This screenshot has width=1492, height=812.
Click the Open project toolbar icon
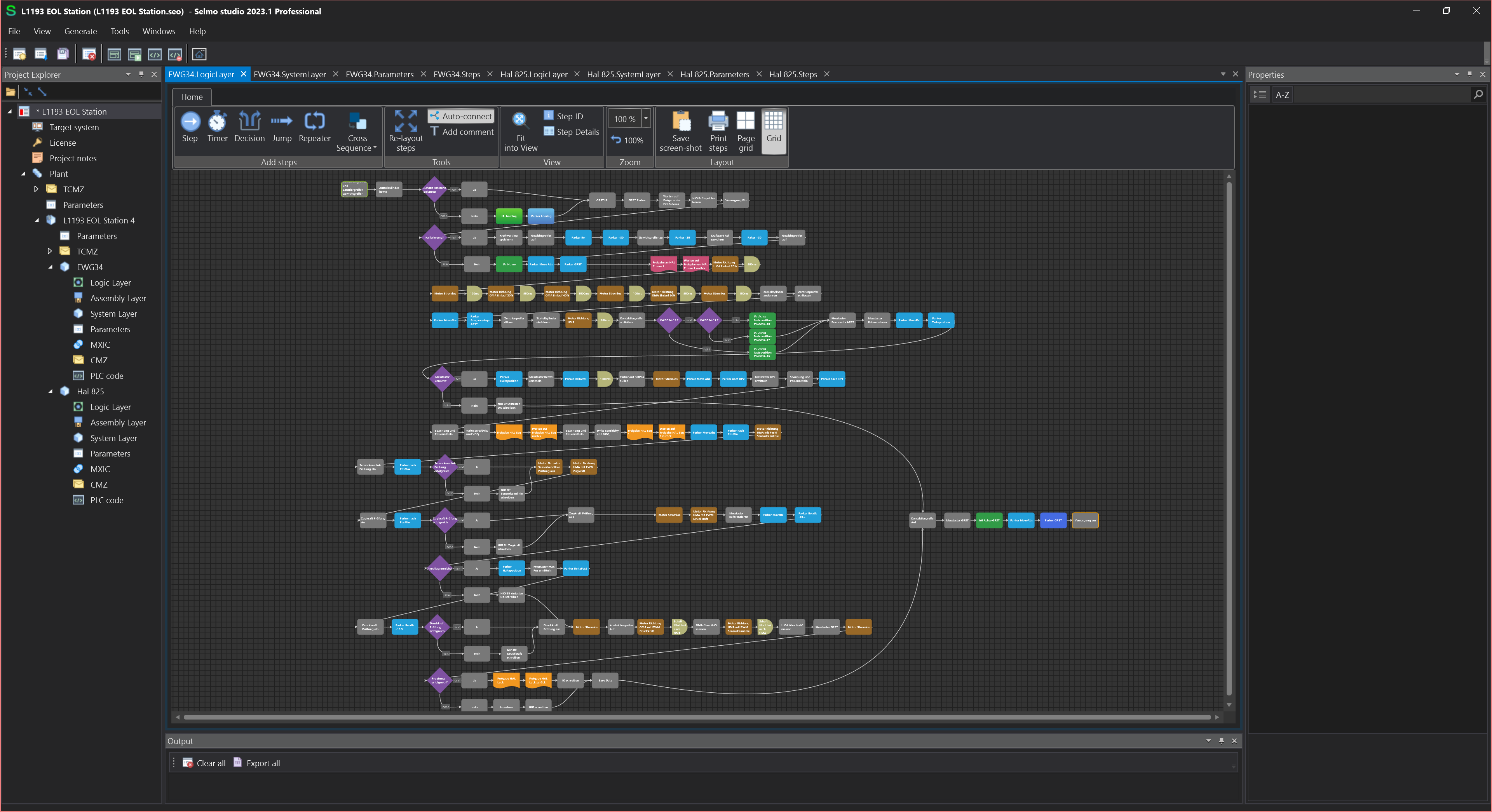(x=40, y=54)
